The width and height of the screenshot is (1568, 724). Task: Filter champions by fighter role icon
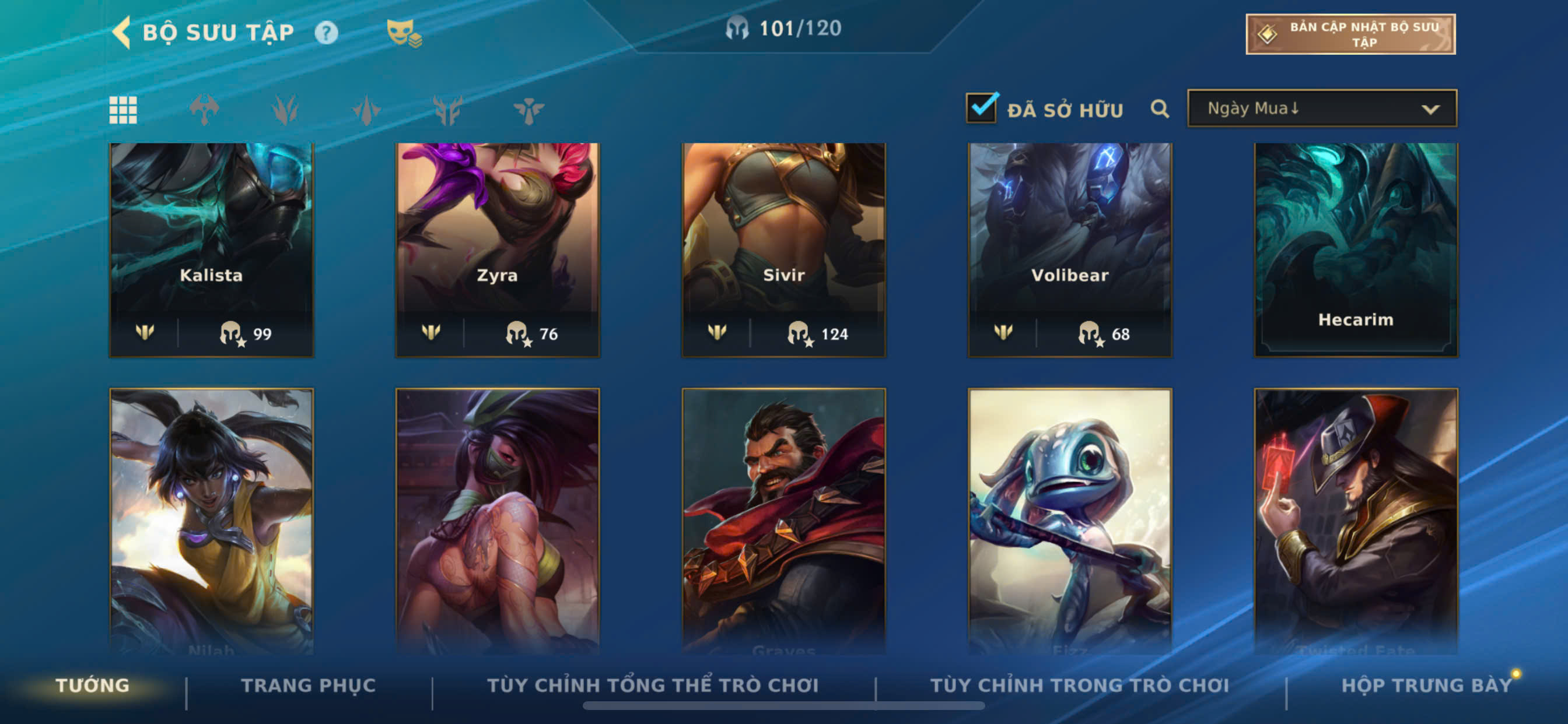pos(204,110)
